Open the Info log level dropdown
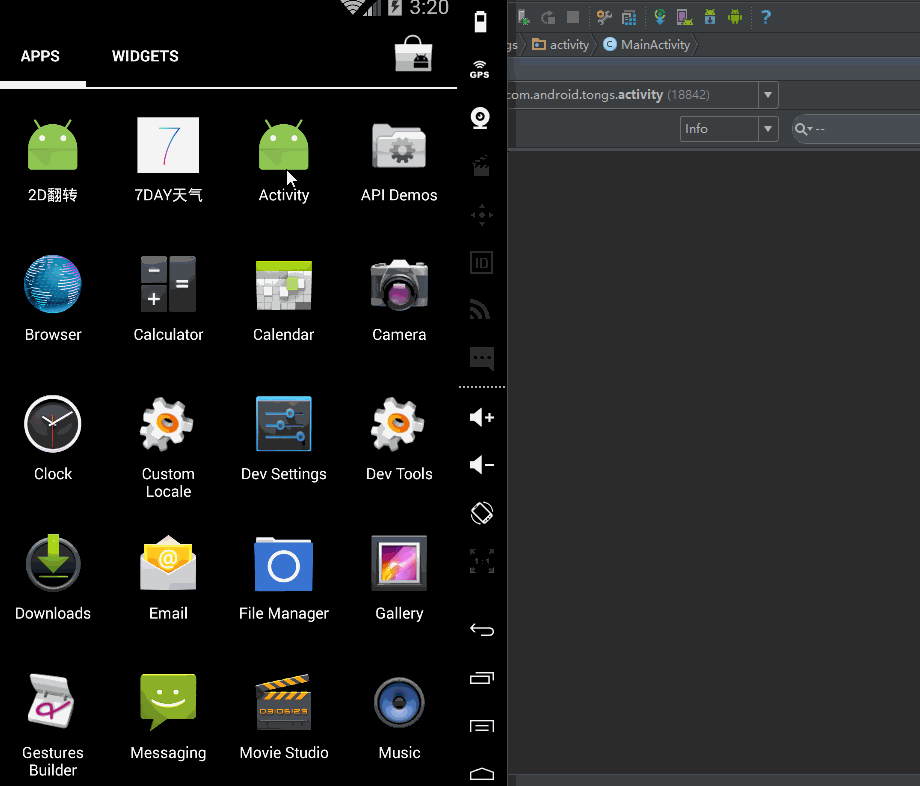Screen dimensions: 920x786 point(768,129)
